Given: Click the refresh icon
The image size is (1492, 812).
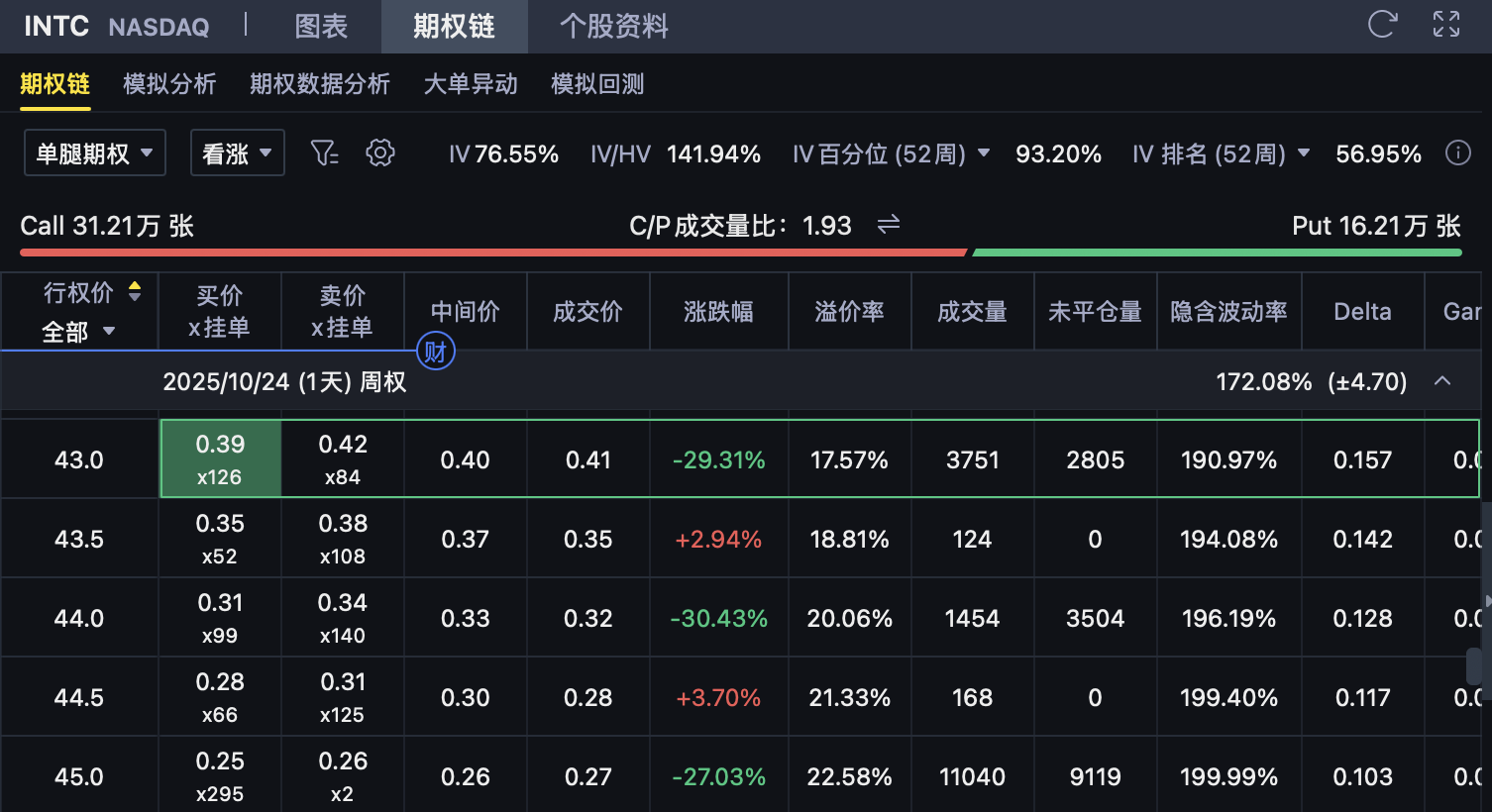Looking at the screenshot, I should coord(1382,25).
